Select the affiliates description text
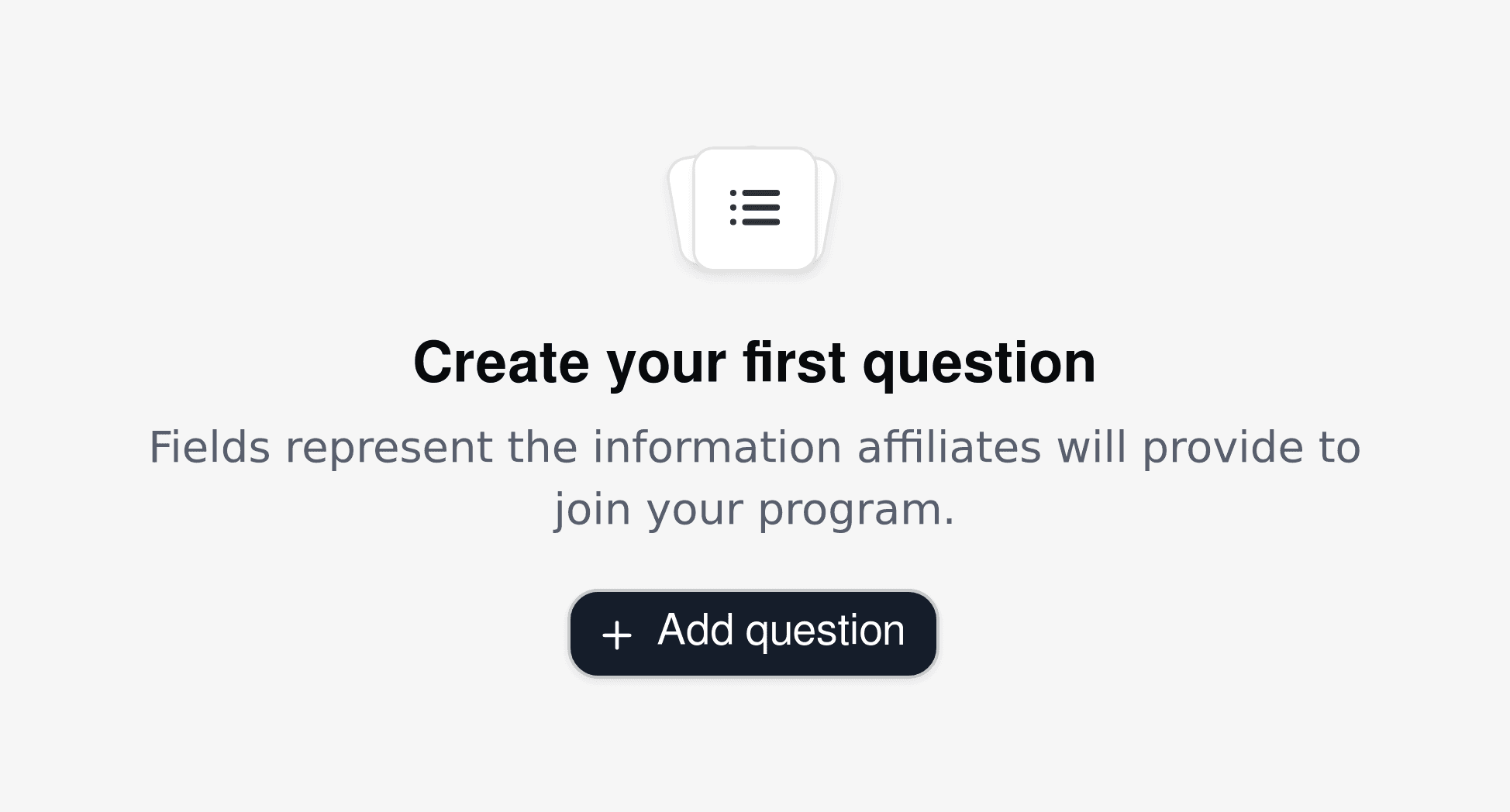This screenshot has width=1510, height=812. (755, 477)
